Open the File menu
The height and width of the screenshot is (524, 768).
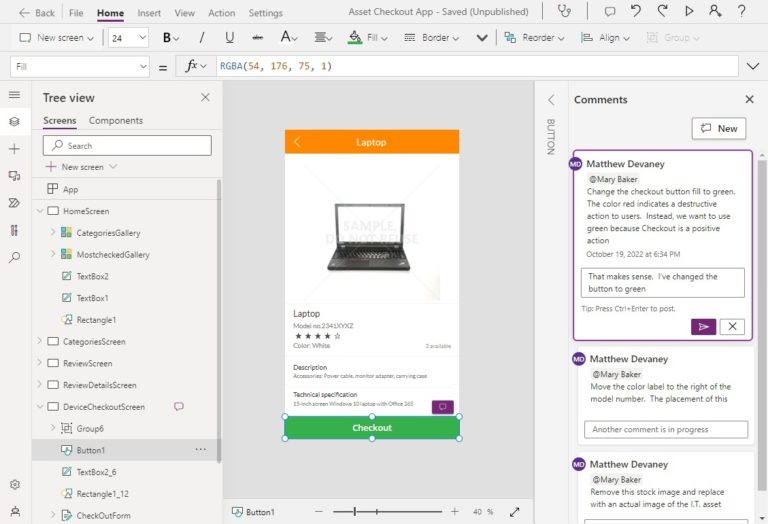click(x=76, y=13)
